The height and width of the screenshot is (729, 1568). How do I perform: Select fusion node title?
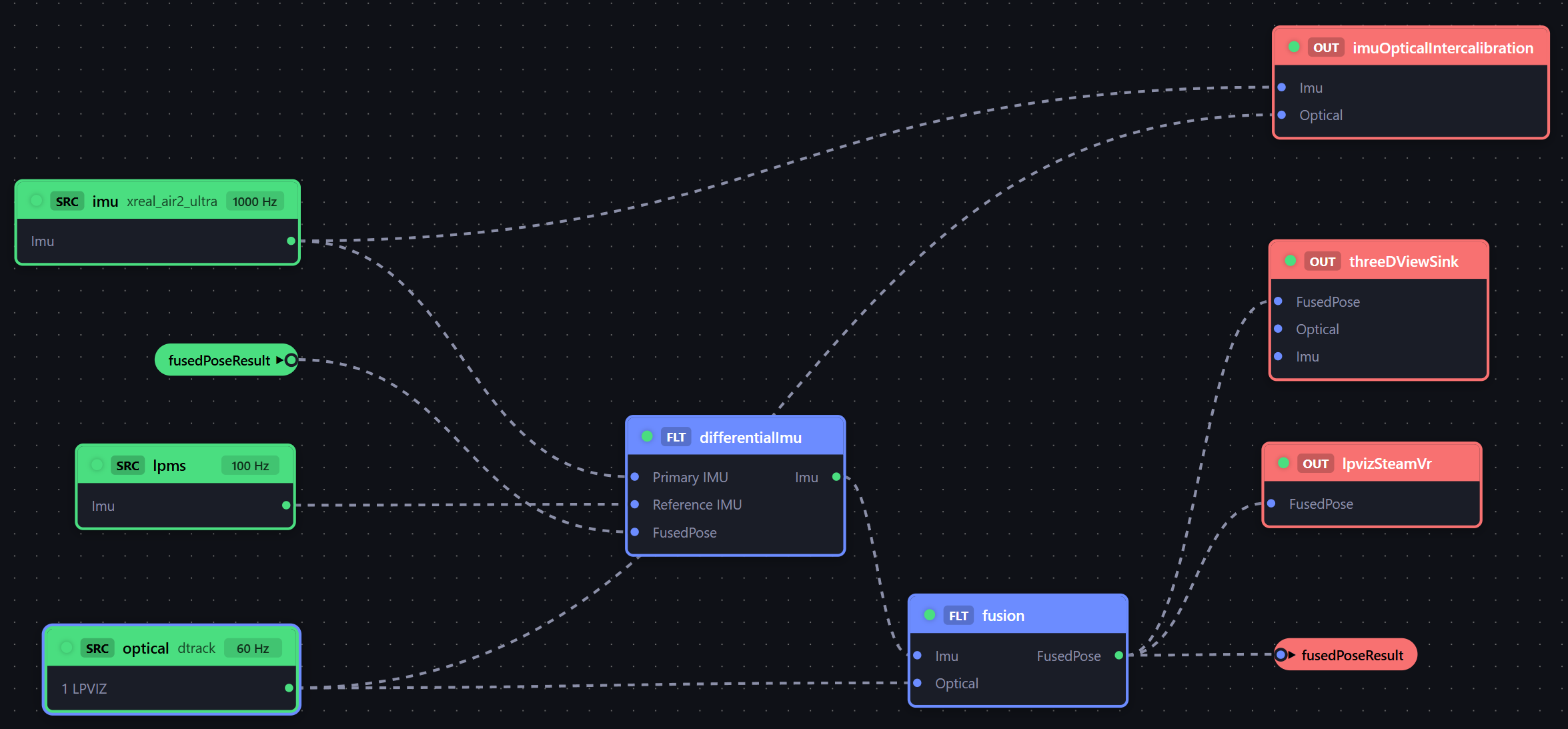pos(1003,616)
